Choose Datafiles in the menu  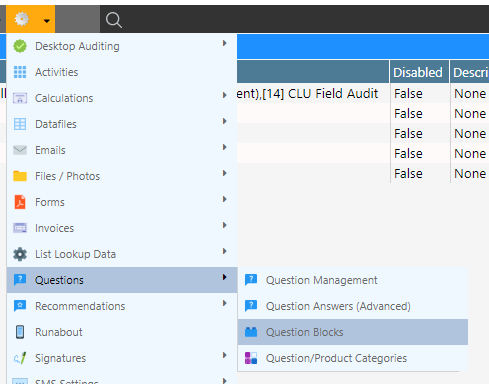(122, 124)
